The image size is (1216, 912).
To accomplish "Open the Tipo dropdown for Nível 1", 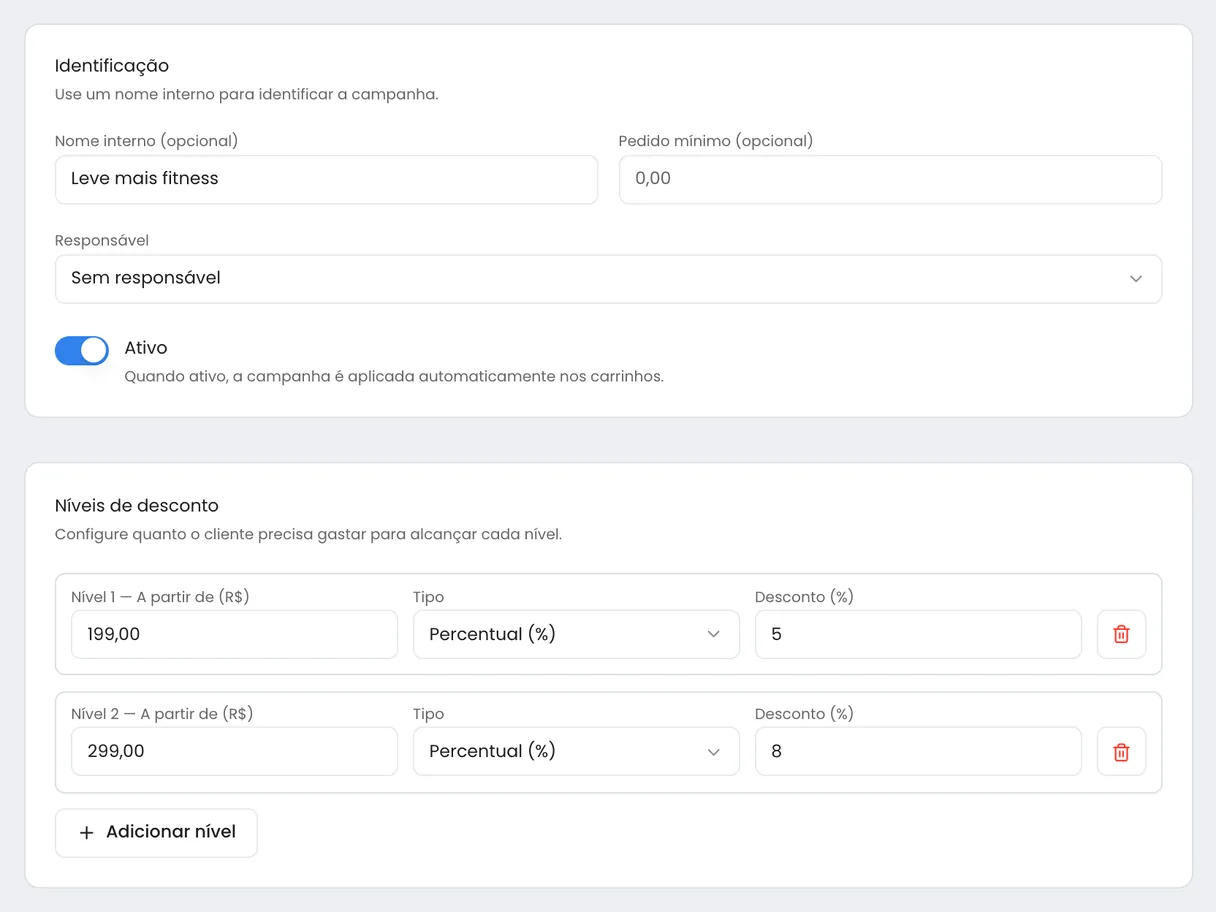I will pos(576,634).
